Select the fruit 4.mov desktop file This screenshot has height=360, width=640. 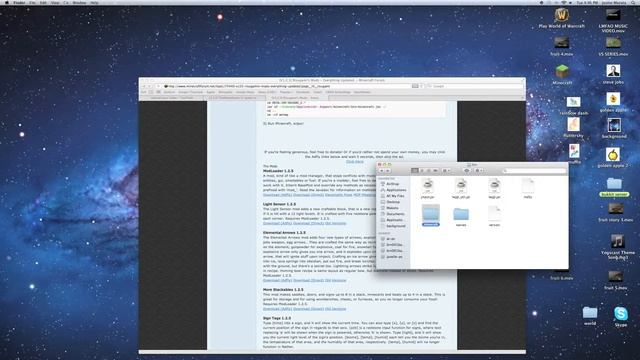click(x=562, y=42)
